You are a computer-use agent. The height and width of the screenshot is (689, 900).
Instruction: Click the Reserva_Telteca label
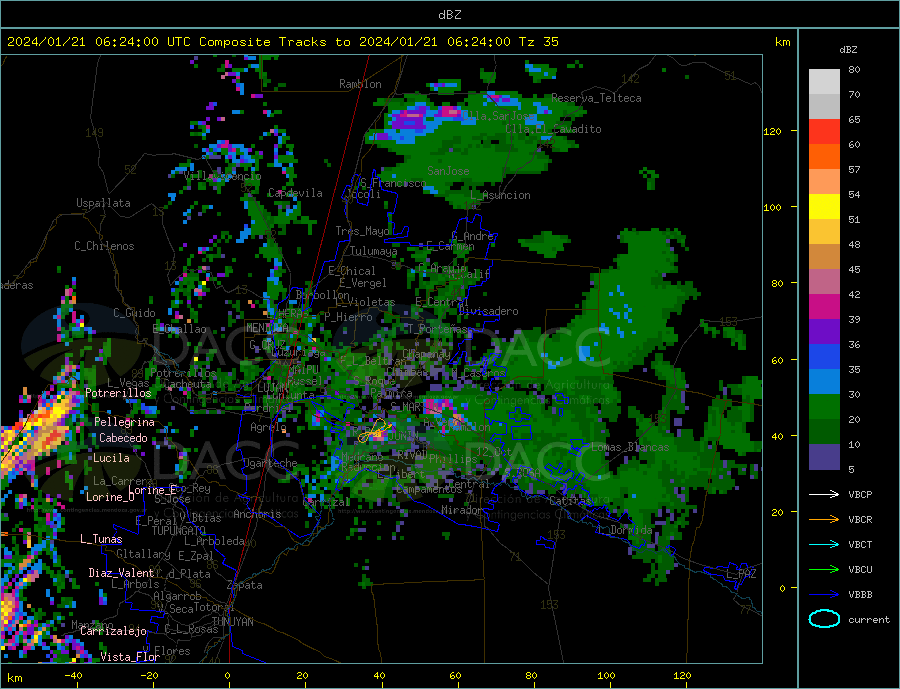596,98
